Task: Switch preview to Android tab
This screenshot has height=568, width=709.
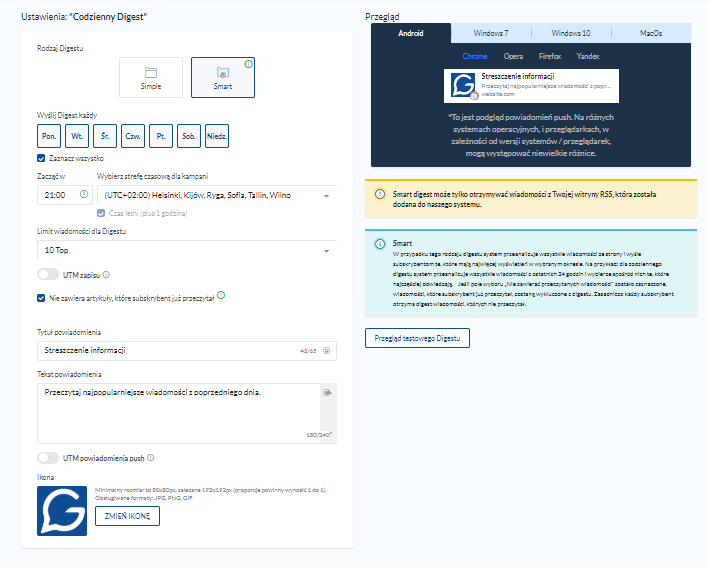Action: point(411,33)
